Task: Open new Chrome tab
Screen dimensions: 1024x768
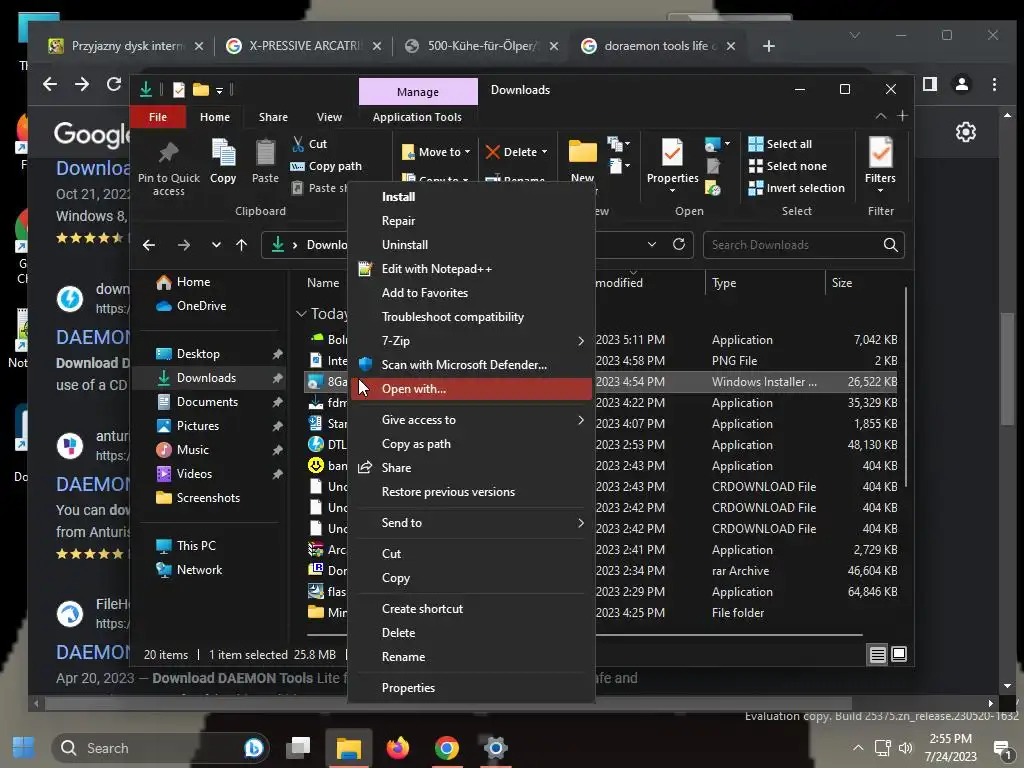Action: pyautogui.click(x=769, y=46)
